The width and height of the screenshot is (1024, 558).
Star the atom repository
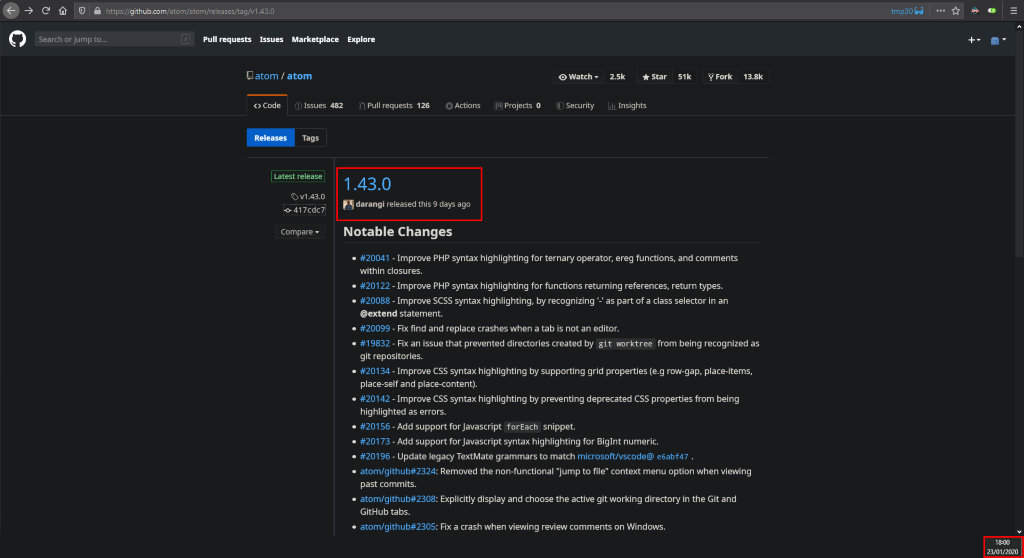point(654,76)
